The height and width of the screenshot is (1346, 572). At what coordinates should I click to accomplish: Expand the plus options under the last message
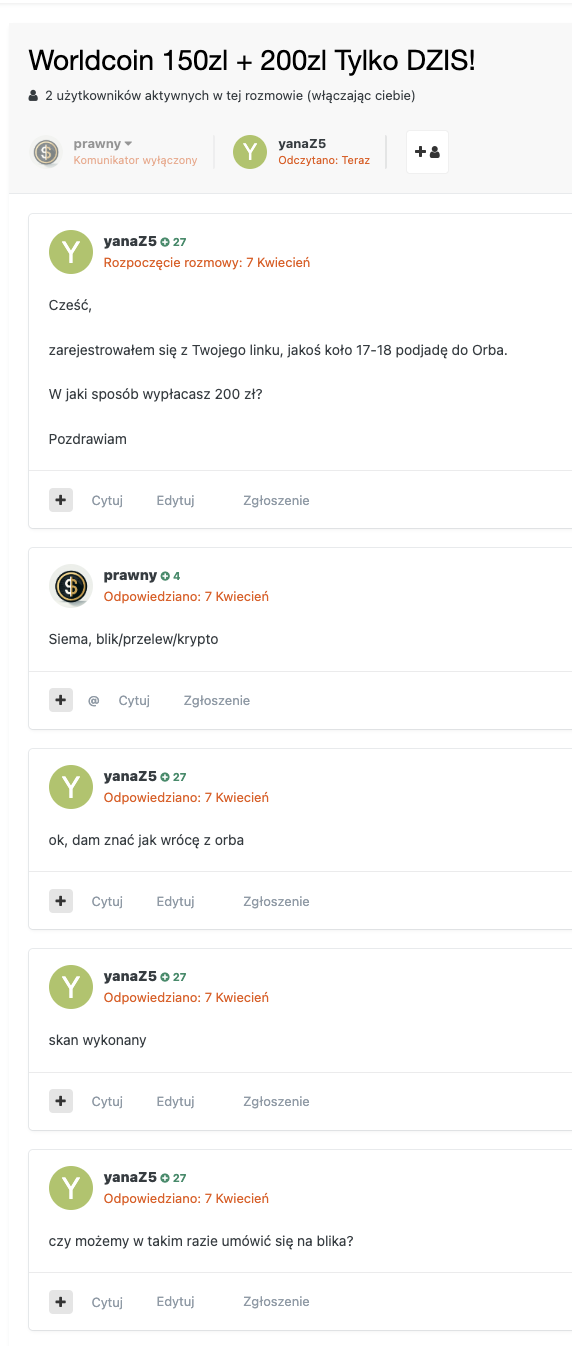[61, 1301]
